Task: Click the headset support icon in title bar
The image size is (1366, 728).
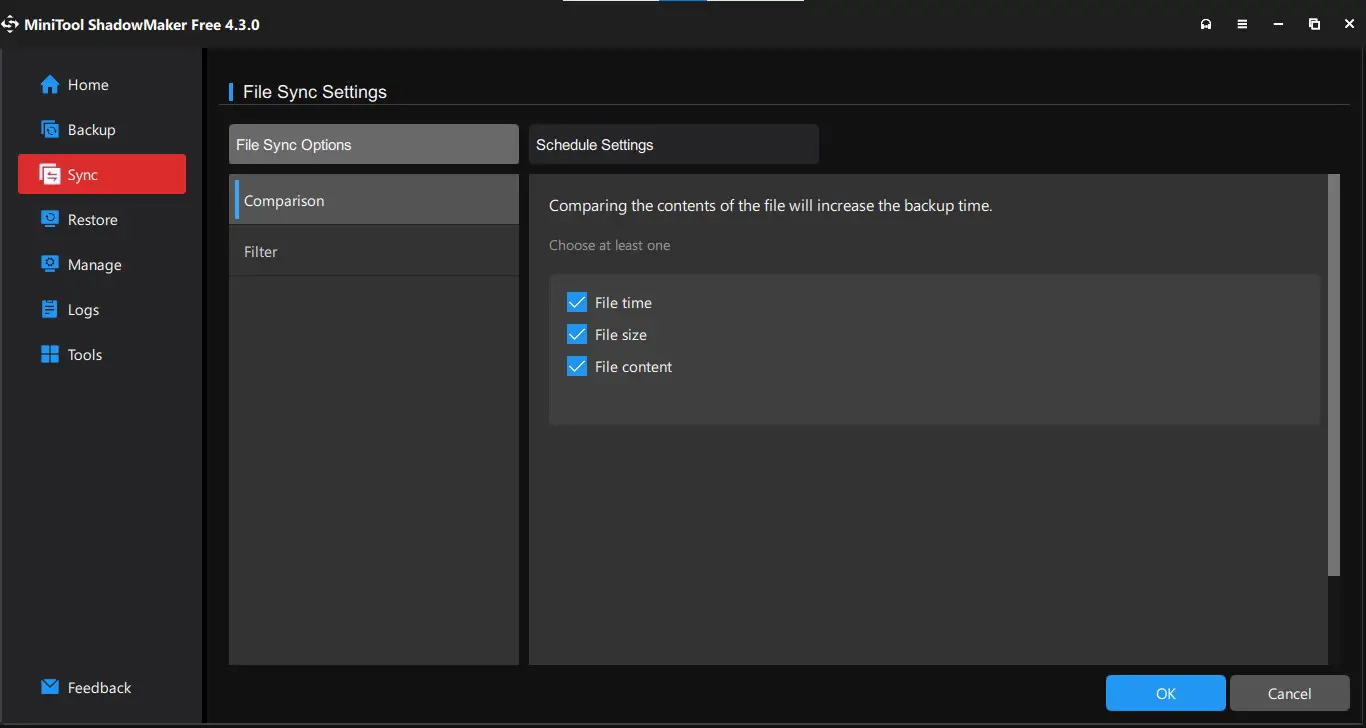Action: point(1206,24)
